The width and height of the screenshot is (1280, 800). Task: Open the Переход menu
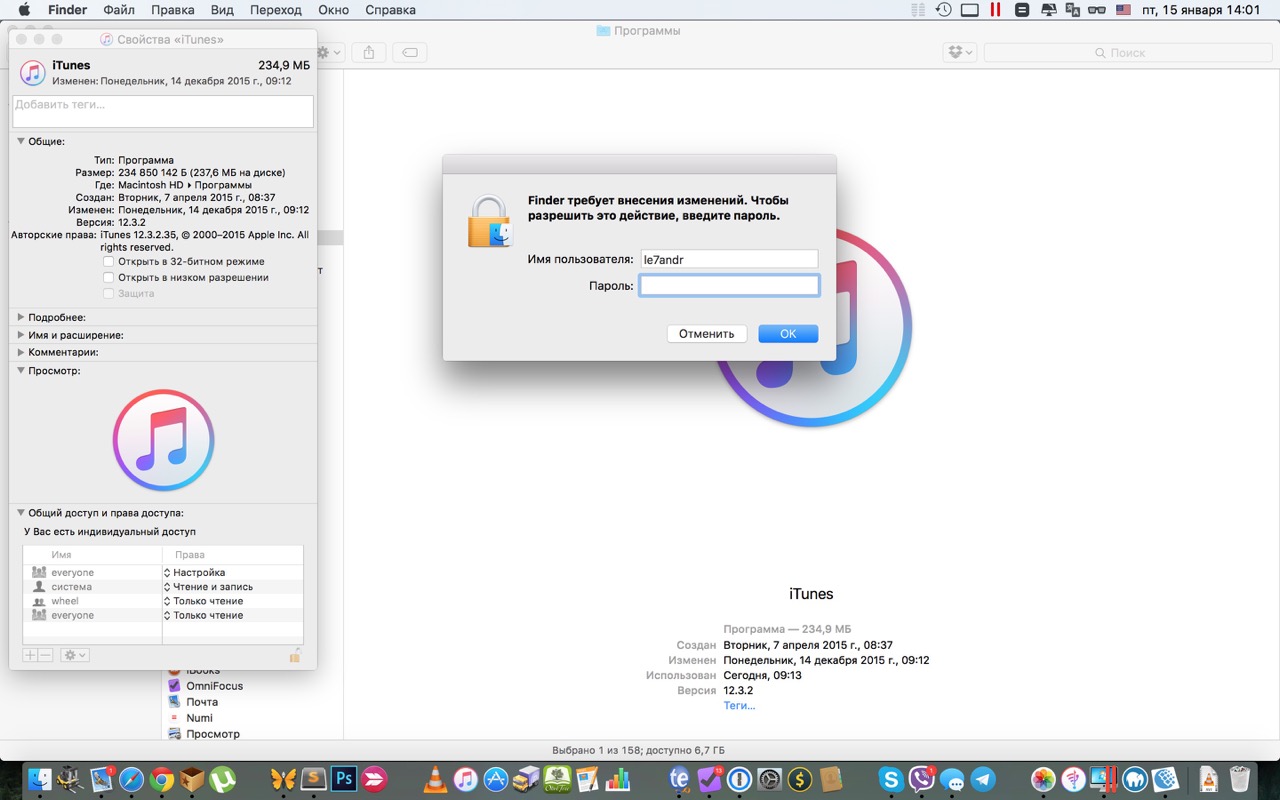click(x=276, y=10)
